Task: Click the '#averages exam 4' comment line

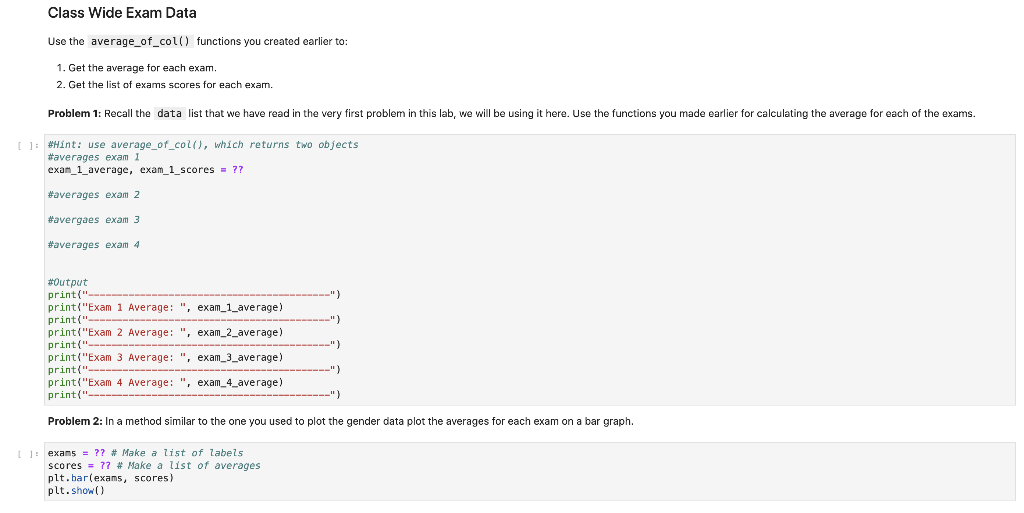Action: click(x=94, y=245)
